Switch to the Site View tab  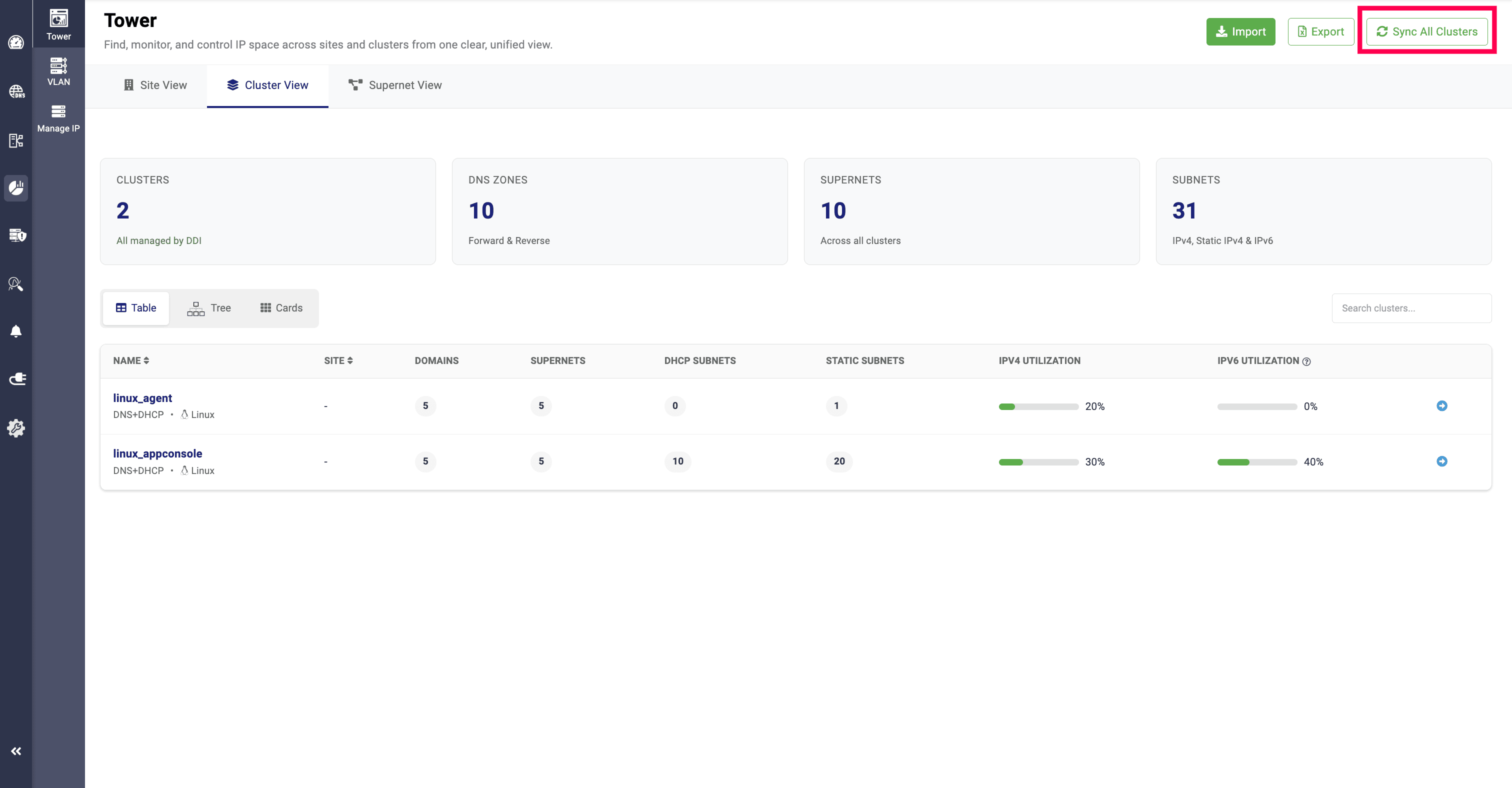click(x=155, y=85)
